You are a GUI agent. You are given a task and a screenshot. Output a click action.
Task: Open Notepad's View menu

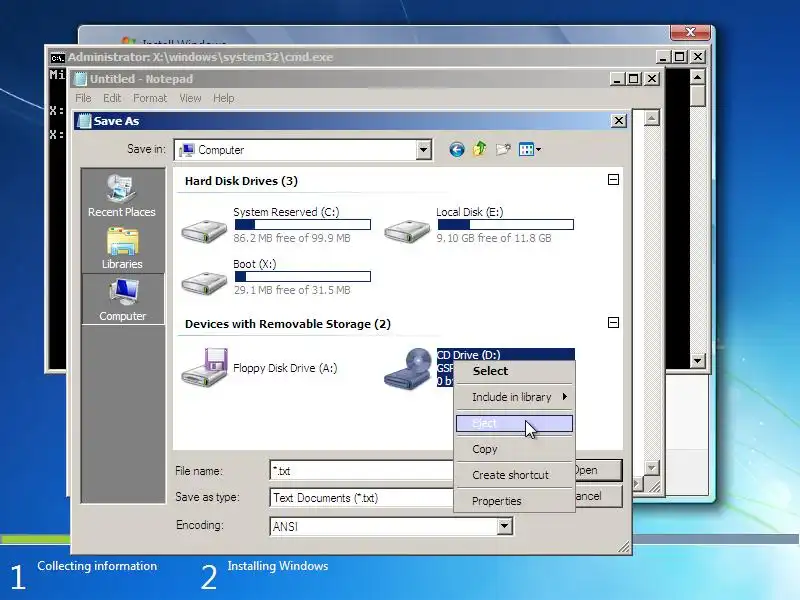190,98
